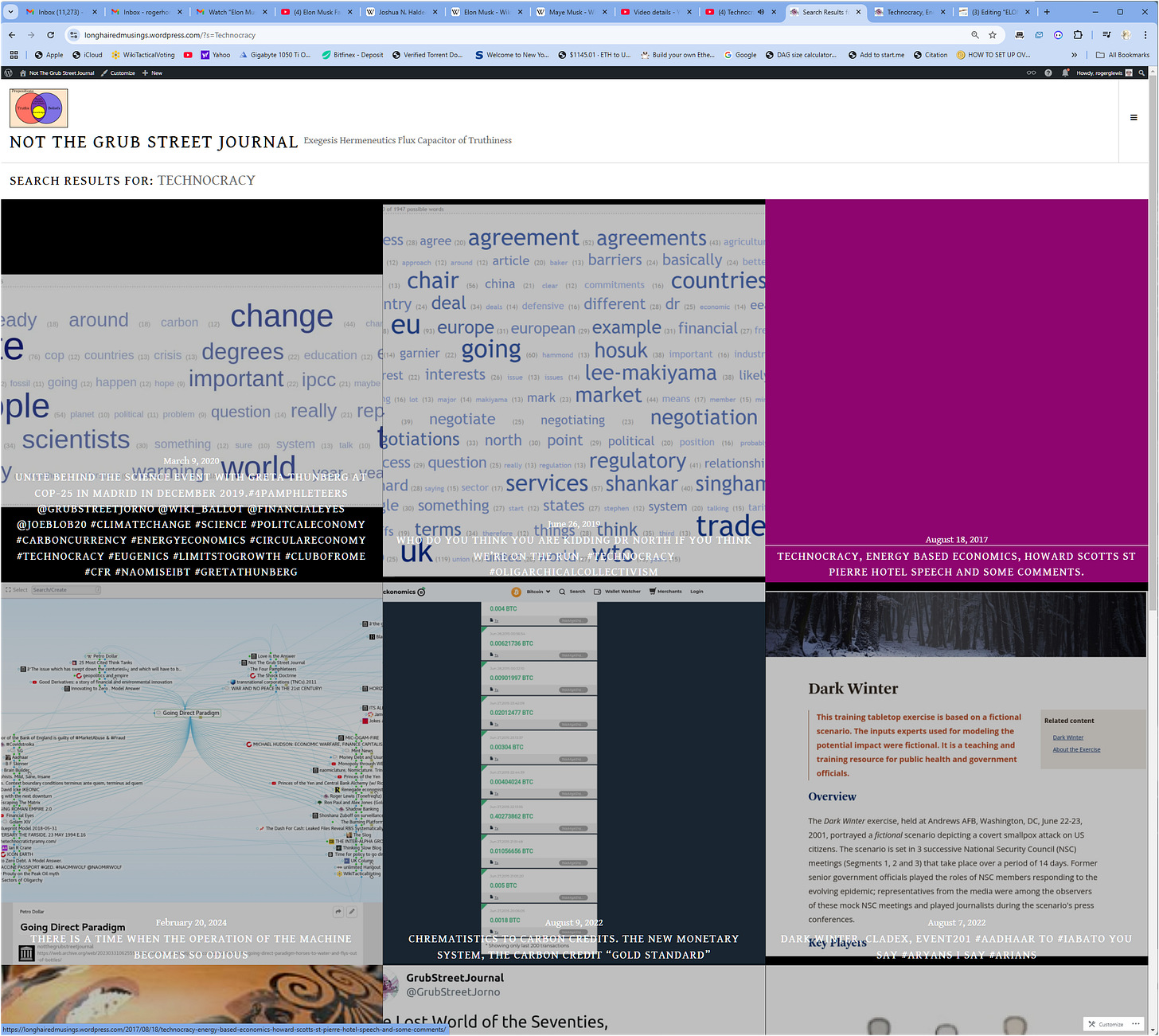Switch to the Watch "Elon Mu" tab
Viewport: 1159px width, 1036px height.
(x=231, y=12)
